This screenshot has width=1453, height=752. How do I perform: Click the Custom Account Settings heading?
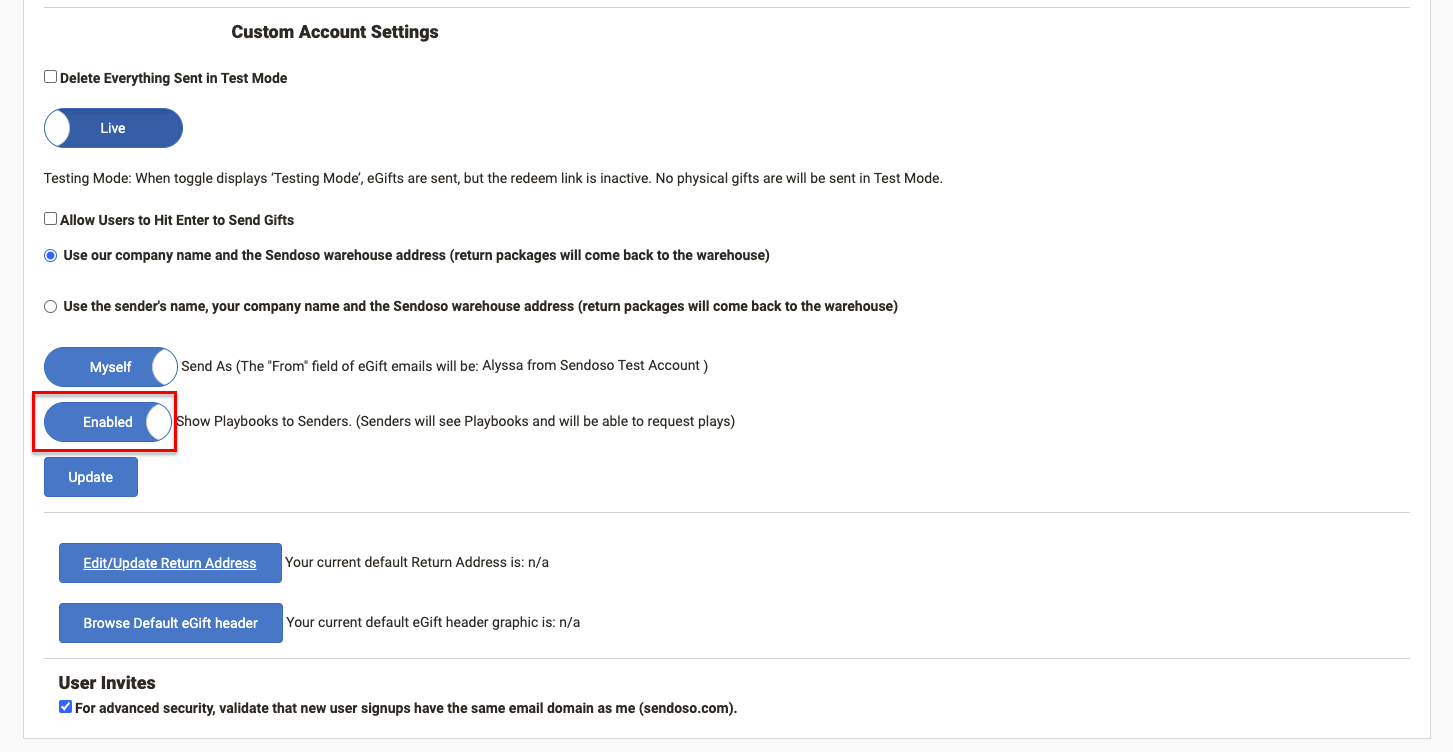(x=335, y=32)
